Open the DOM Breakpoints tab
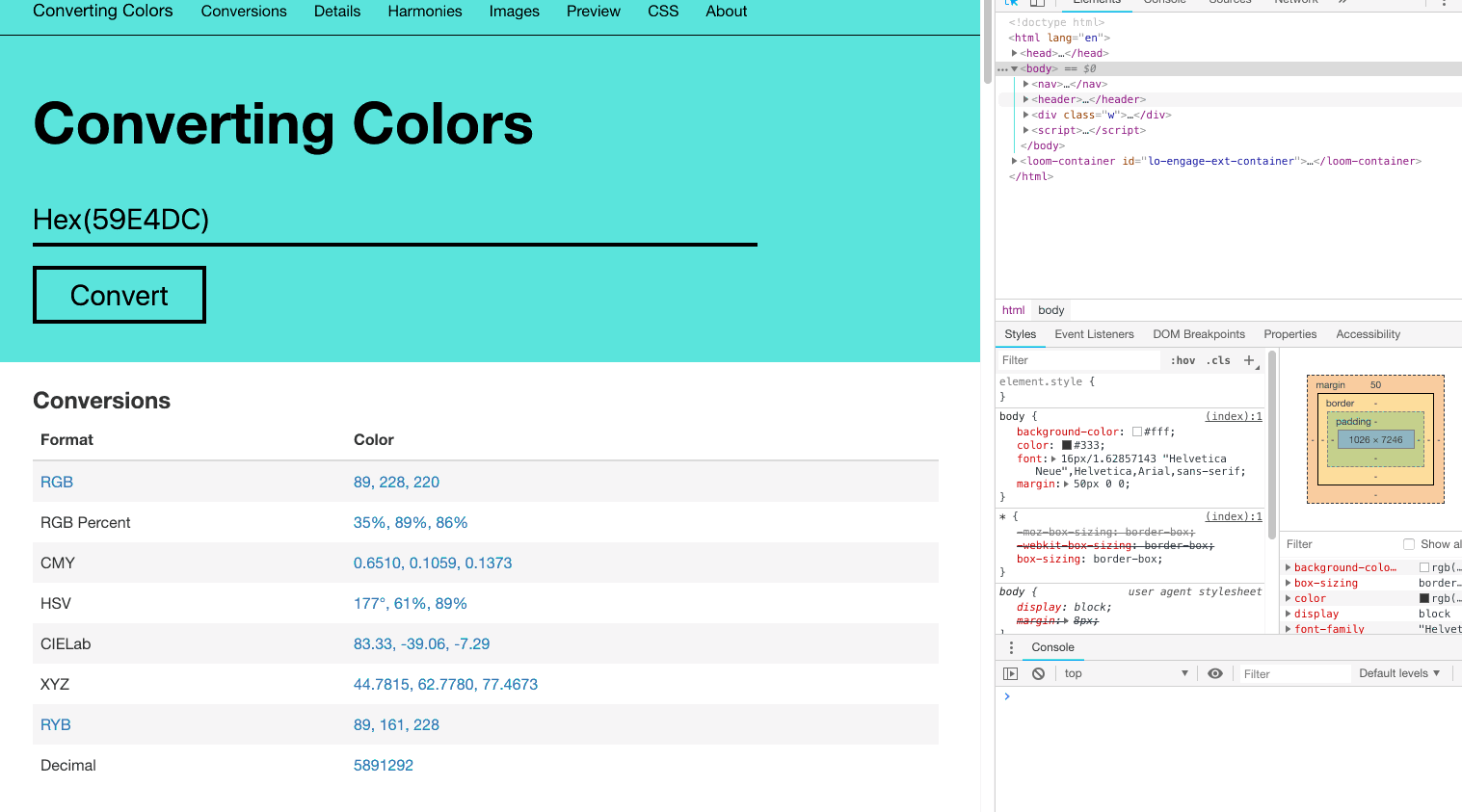 pos(1199,334)
